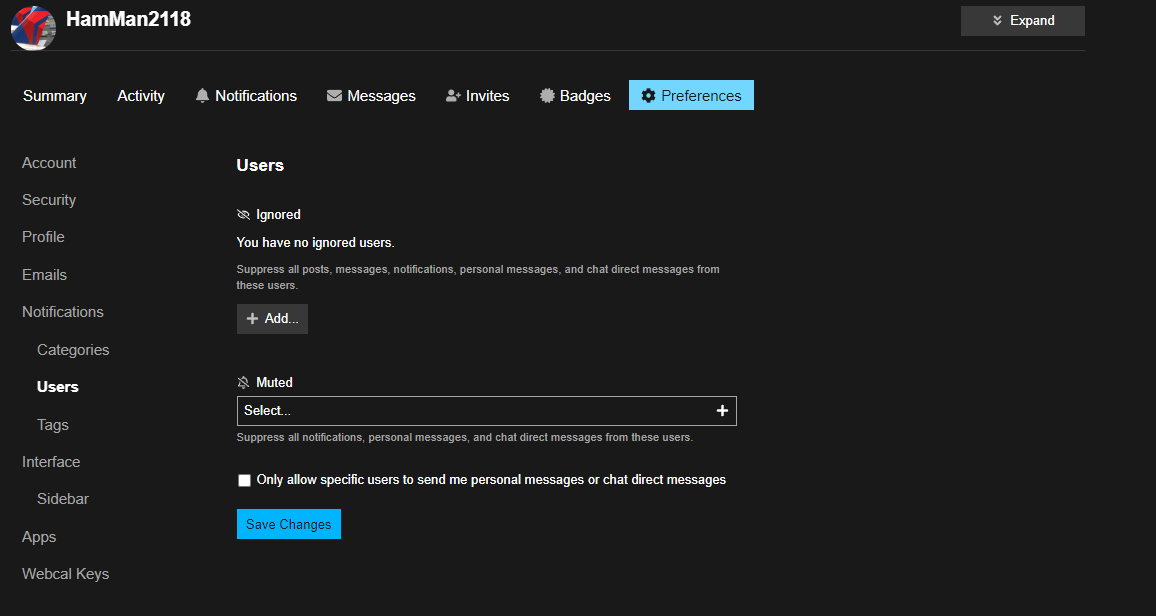Open the Webcal Keys section
The width and height of the screenshot is (1156, 616).
click(x=65, y=573)
